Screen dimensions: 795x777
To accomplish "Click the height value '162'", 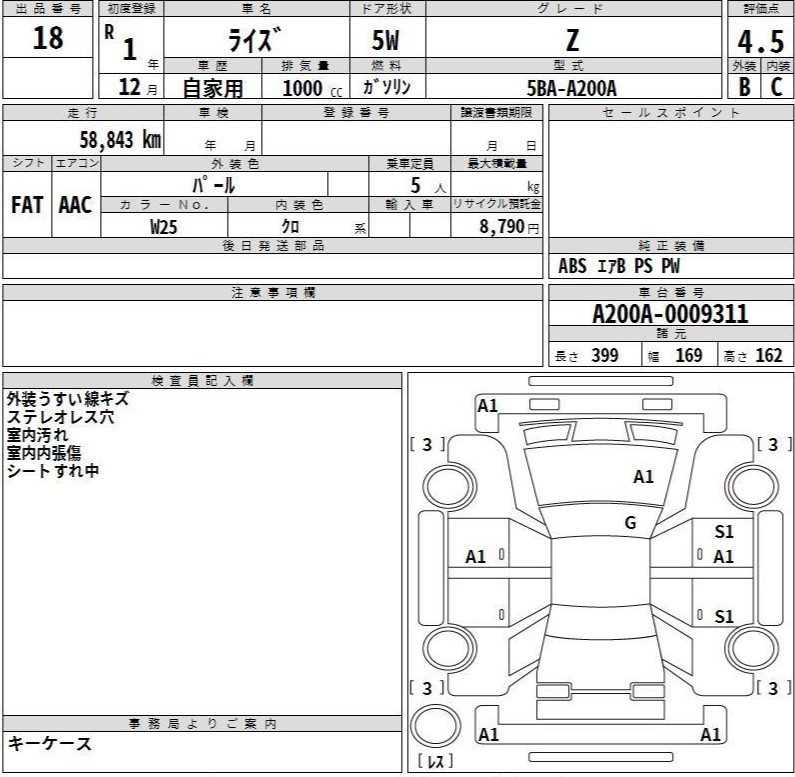I will [769, 355].
